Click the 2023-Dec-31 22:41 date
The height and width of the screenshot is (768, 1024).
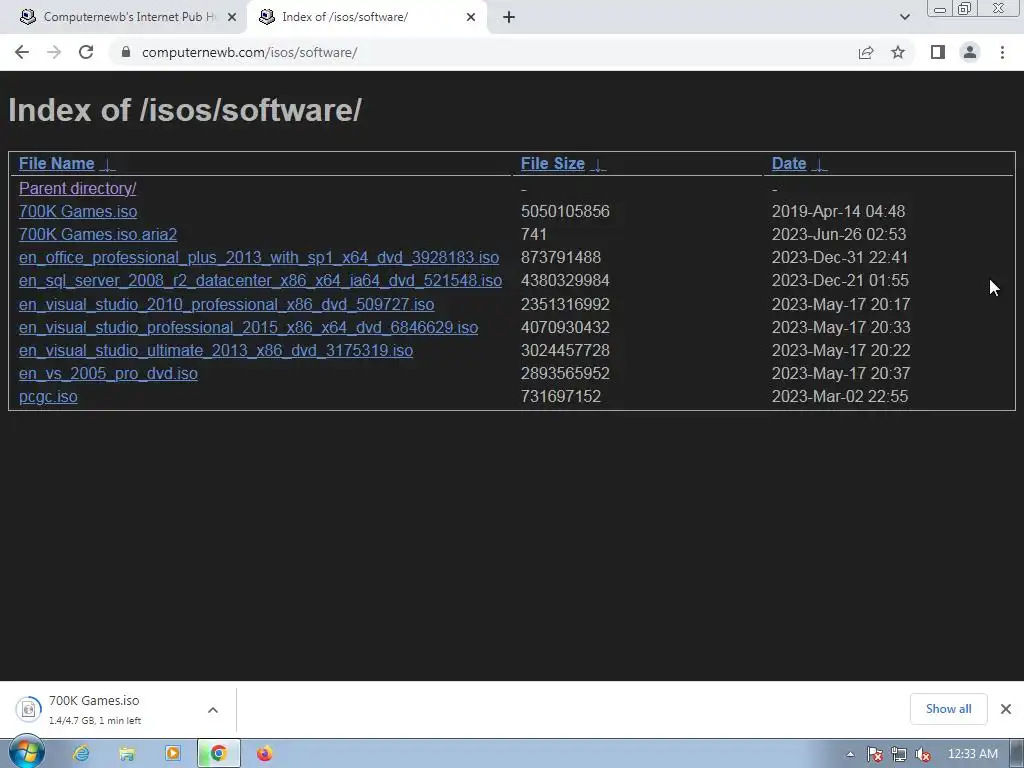[840, 257]
